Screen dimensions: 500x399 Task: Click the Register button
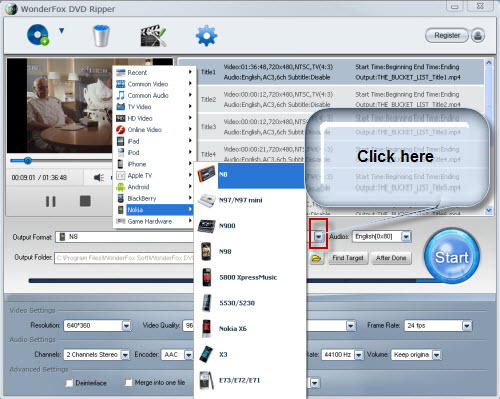click(x=447, y=35)
